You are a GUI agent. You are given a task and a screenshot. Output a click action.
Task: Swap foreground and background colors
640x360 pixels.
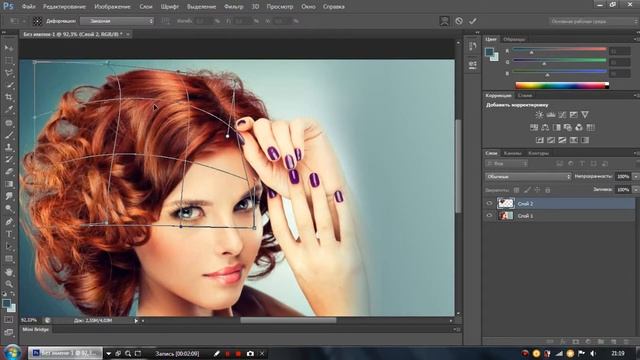coord(13,294)
